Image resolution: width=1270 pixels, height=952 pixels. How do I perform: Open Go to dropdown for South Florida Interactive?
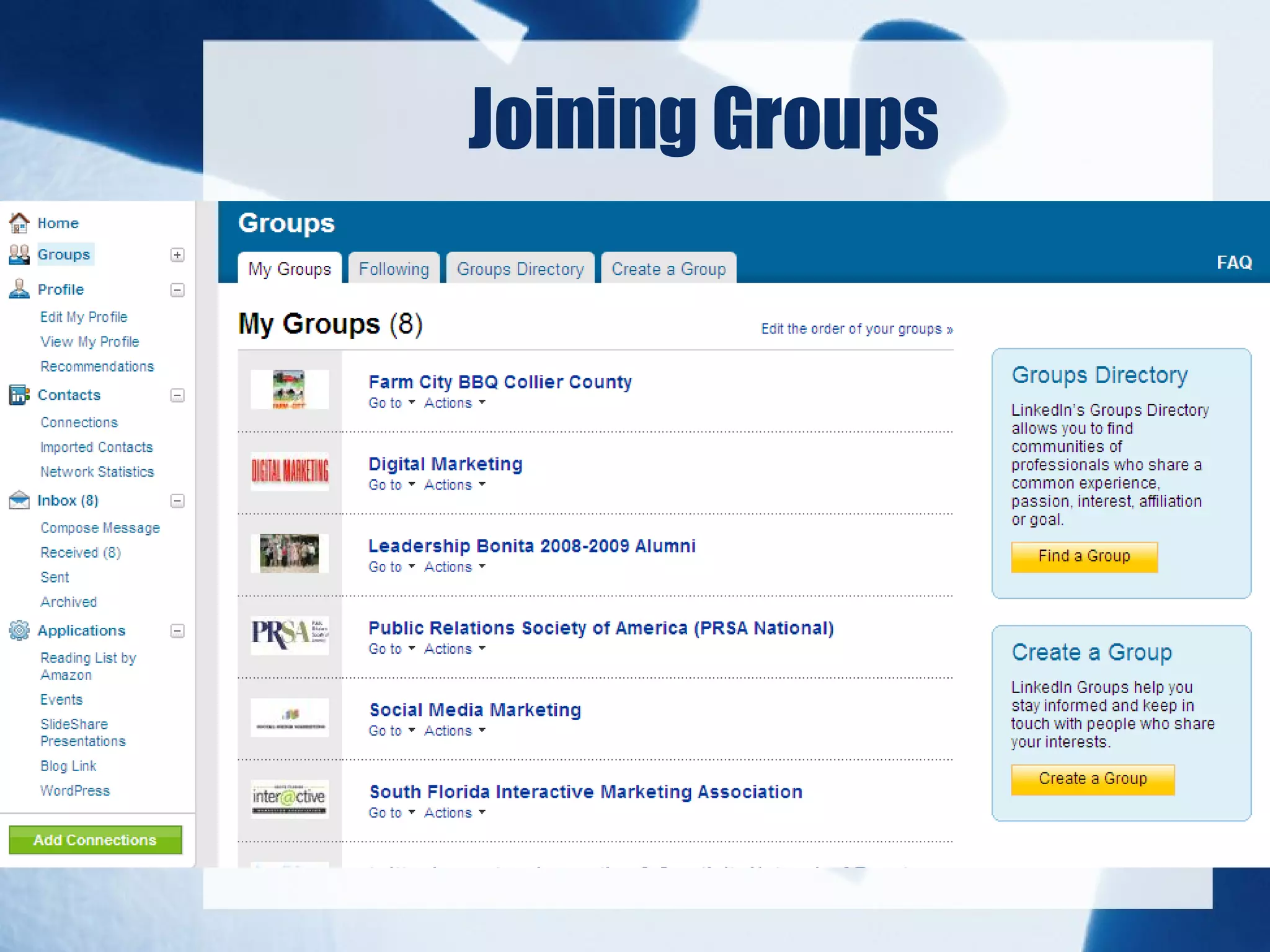click(391, 813)
